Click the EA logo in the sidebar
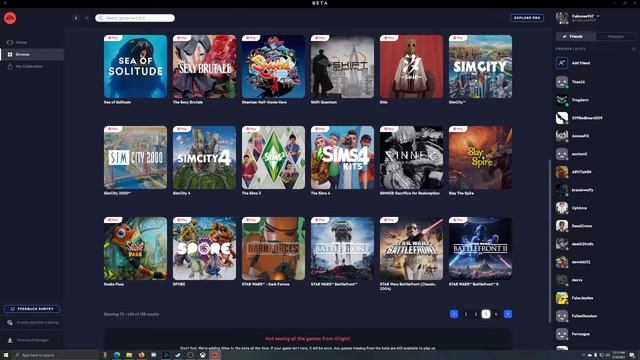This screenshot has height=360, width=640. click(10, 18)
